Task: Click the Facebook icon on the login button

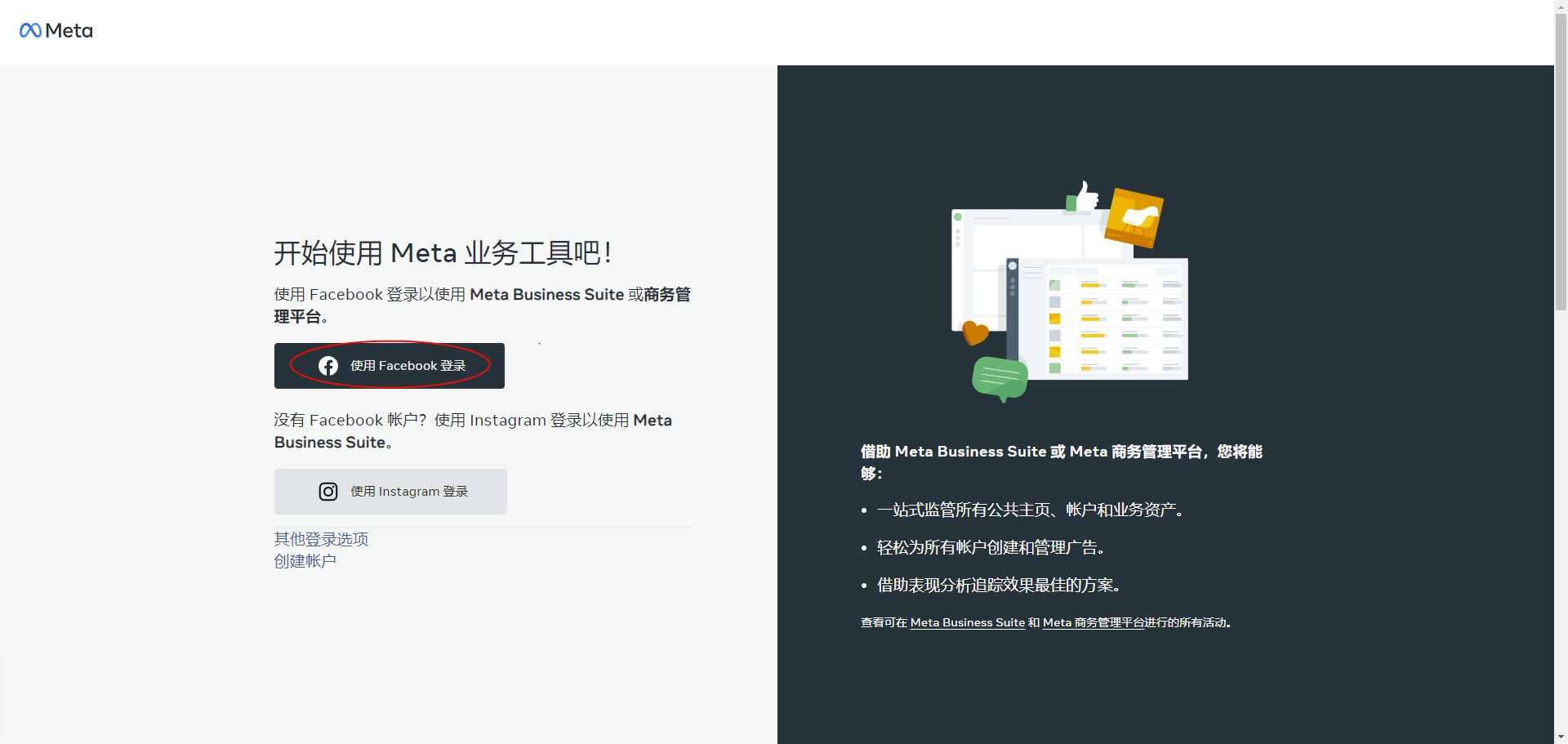Action: [x=328, y=365]
